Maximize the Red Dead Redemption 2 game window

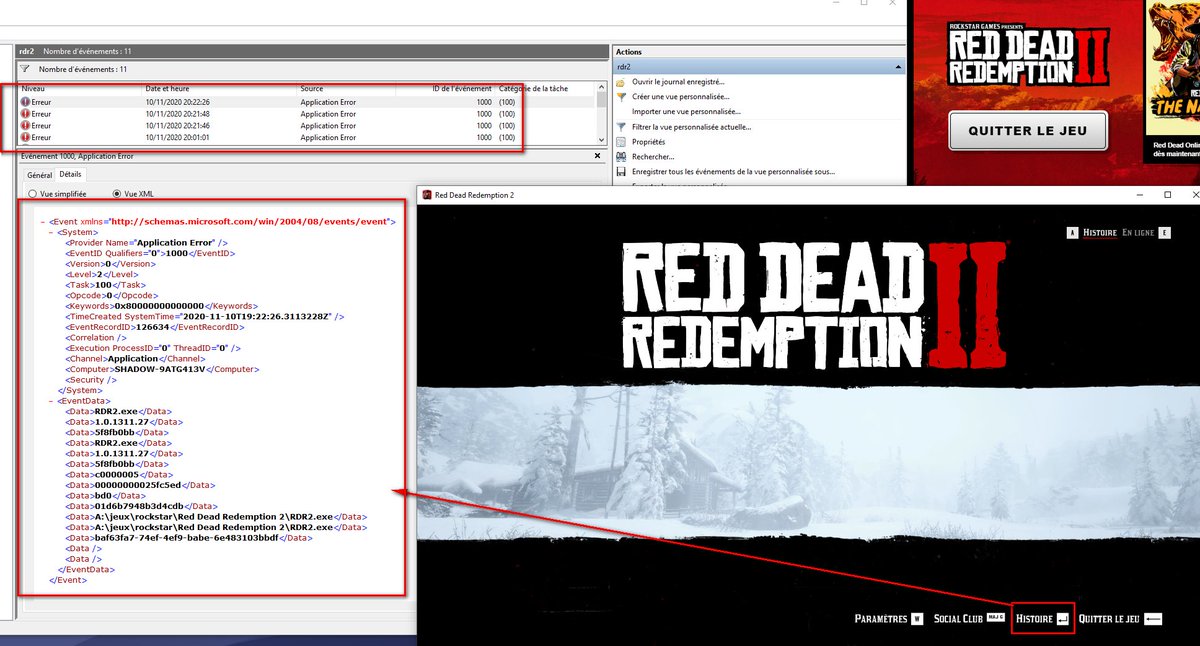[x=1167, y=195]
